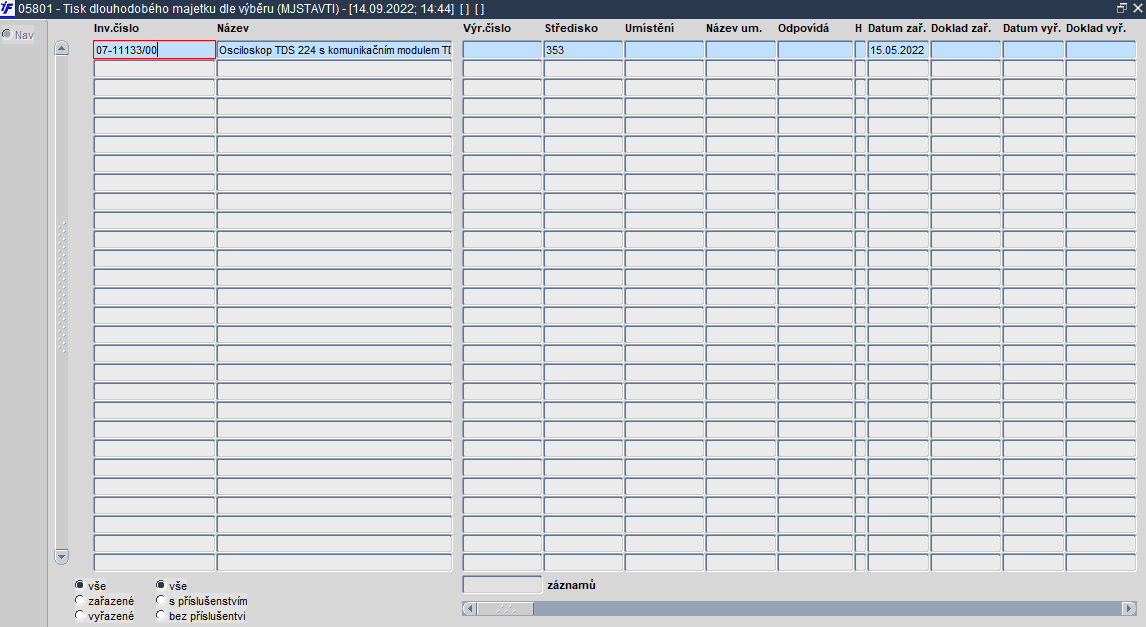The image size is (1146, 627).
Task: Close the MJSTAVTI window
Action: (x=1136, y=8)
